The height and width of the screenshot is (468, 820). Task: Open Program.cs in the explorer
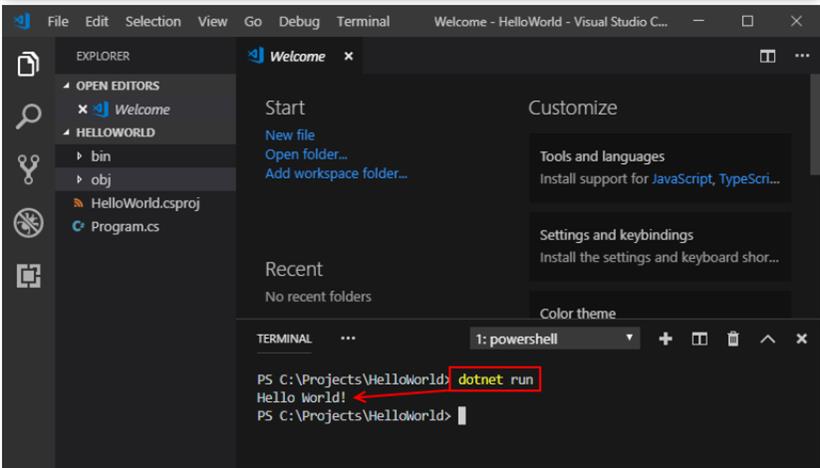pyautogui.click(x=145, y=226)
